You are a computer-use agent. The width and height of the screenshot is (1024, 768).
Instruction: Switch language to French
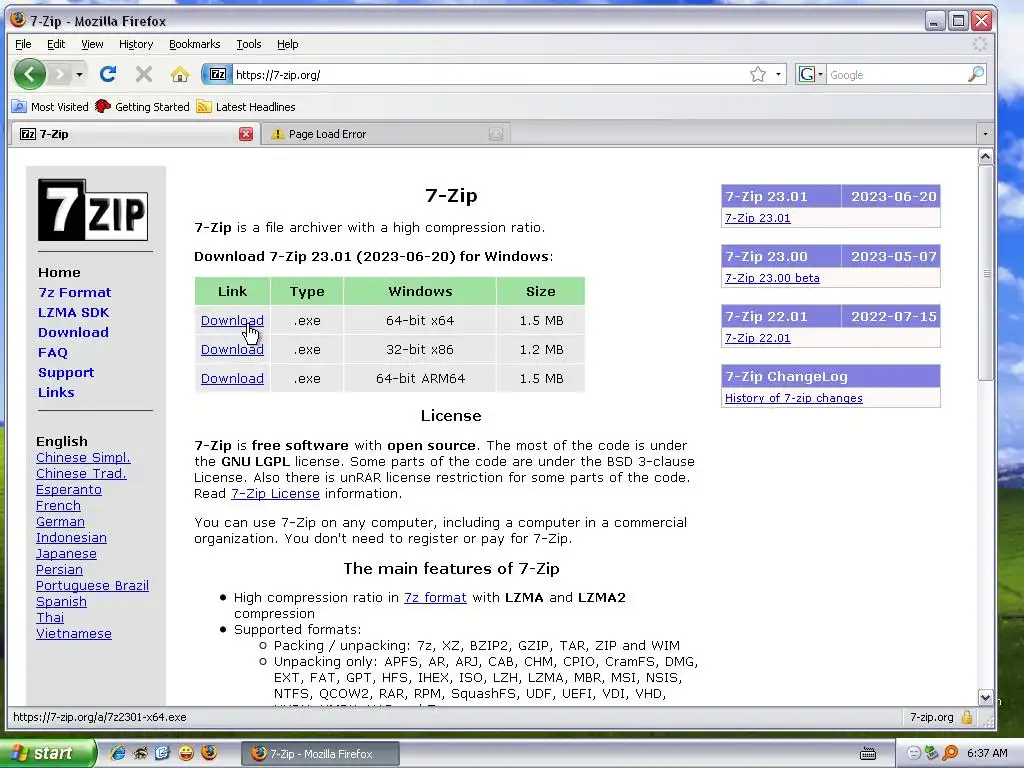pyautogui.click(x=58, y=505)
